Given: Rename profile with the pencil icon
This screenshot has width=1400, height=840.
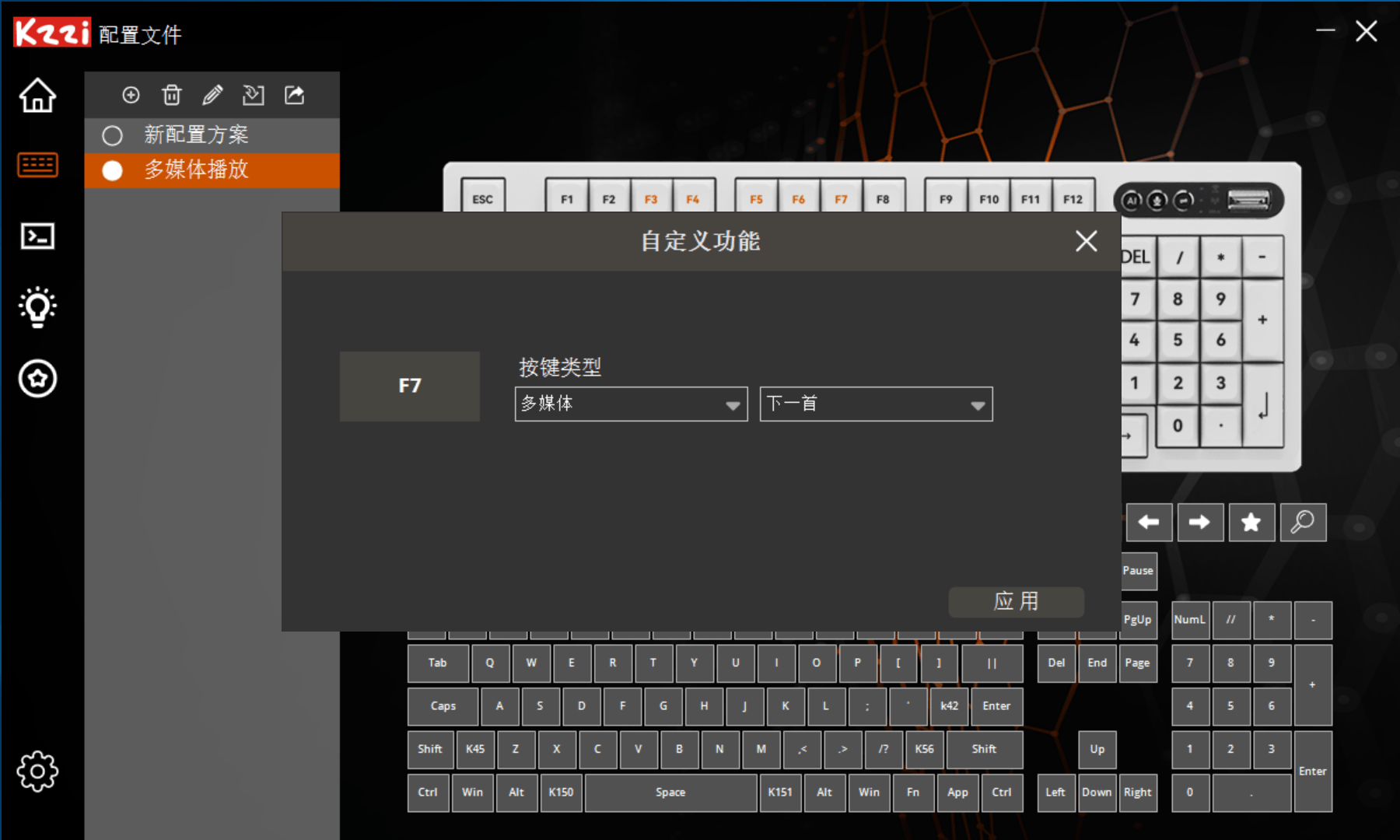Looking at the screenshot, I should [x=212, y=95].
